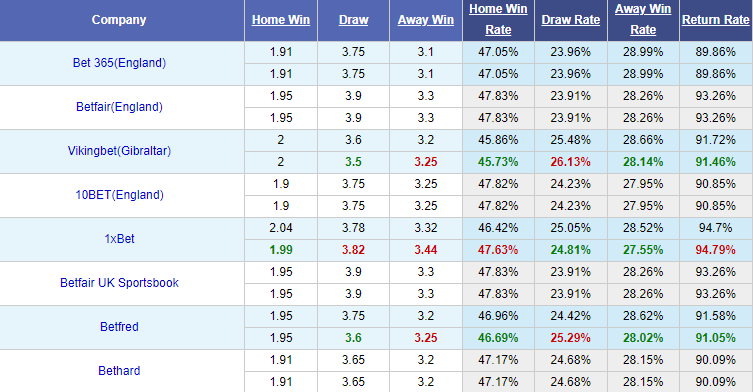Select Vikingbet's red 26.13% draw rate

click(x=571, y=162)
